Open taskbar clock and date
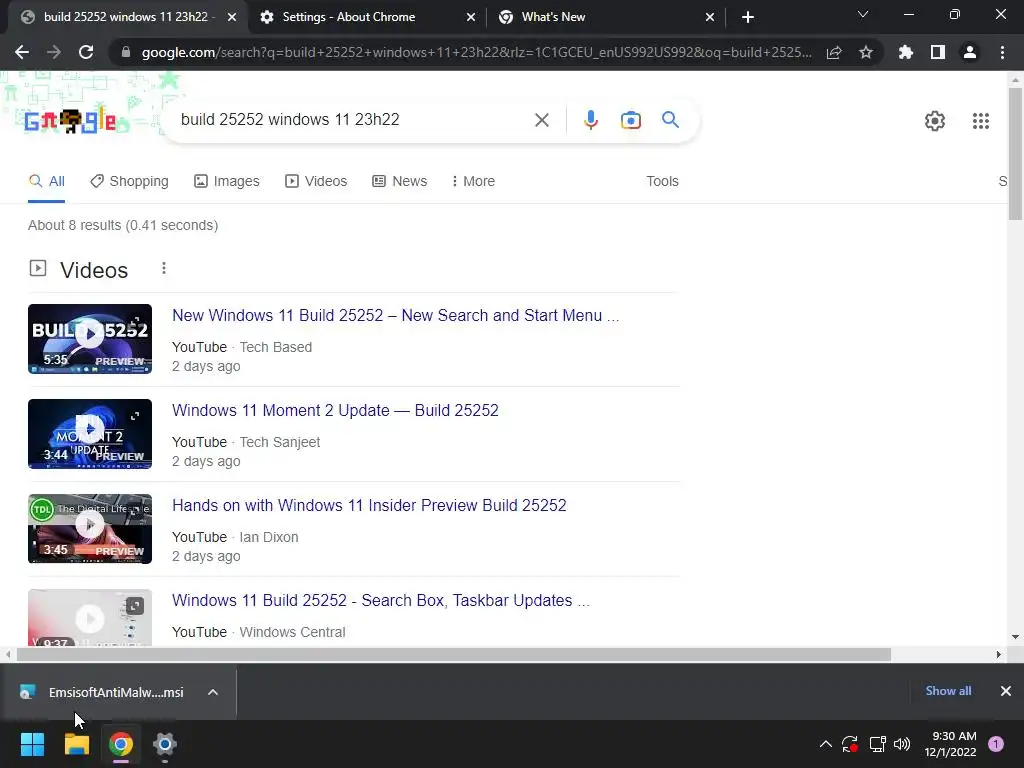The width and height of the screenshot is (1024, 768). (950, 744)
